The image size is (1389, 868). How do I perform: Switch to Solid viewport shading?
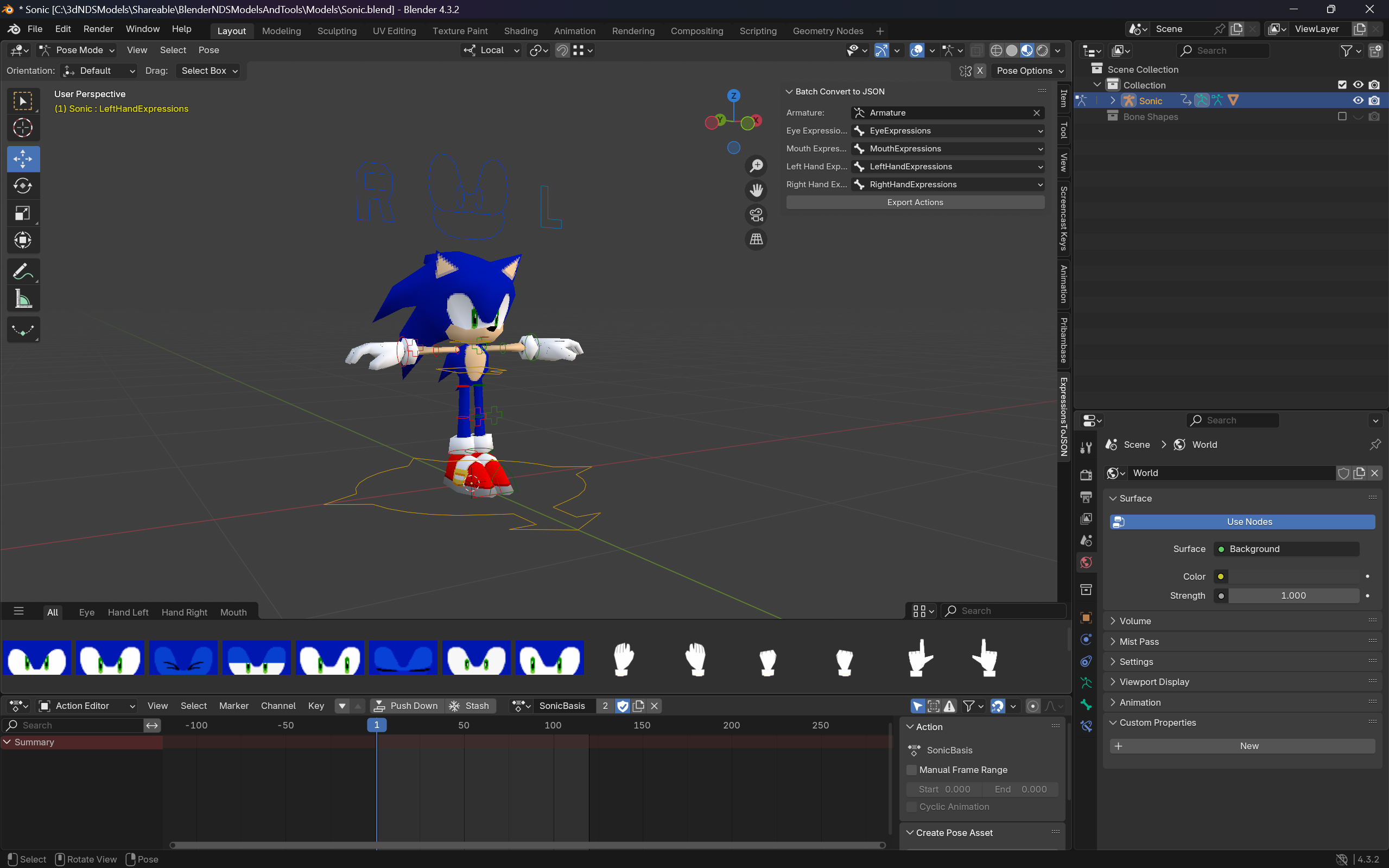pos(1012,50)
